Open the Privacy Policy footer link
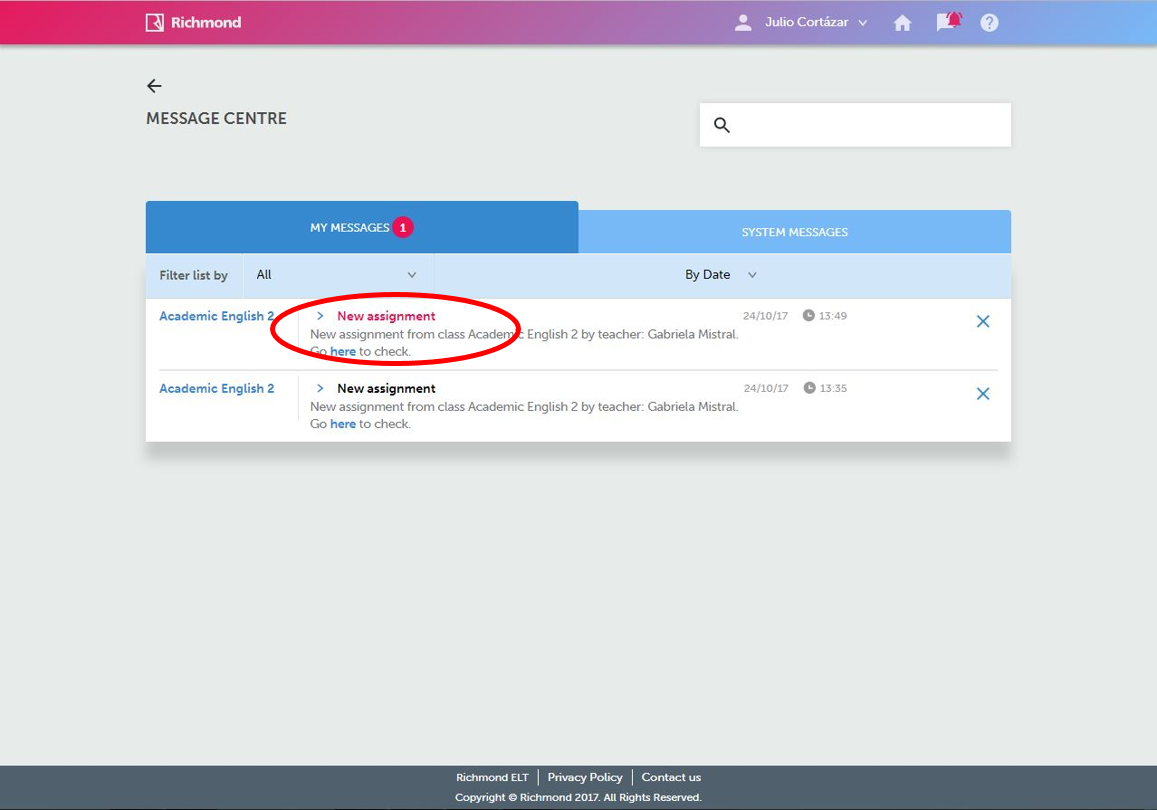Image resolution: width=1157 pixels, height=810 pixels. pyautogui.click(x=585, y=777)
